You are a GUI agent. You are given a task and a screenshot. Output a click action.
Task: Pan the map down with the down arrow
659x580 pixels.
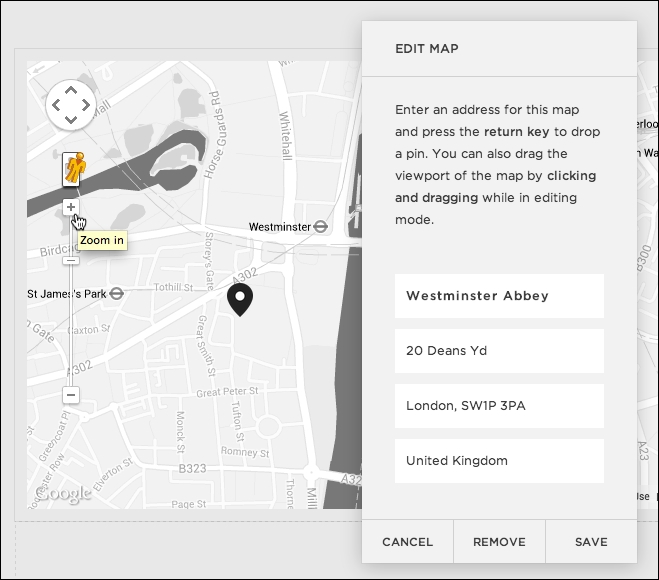pyautogui.click(x=71, y=120)
